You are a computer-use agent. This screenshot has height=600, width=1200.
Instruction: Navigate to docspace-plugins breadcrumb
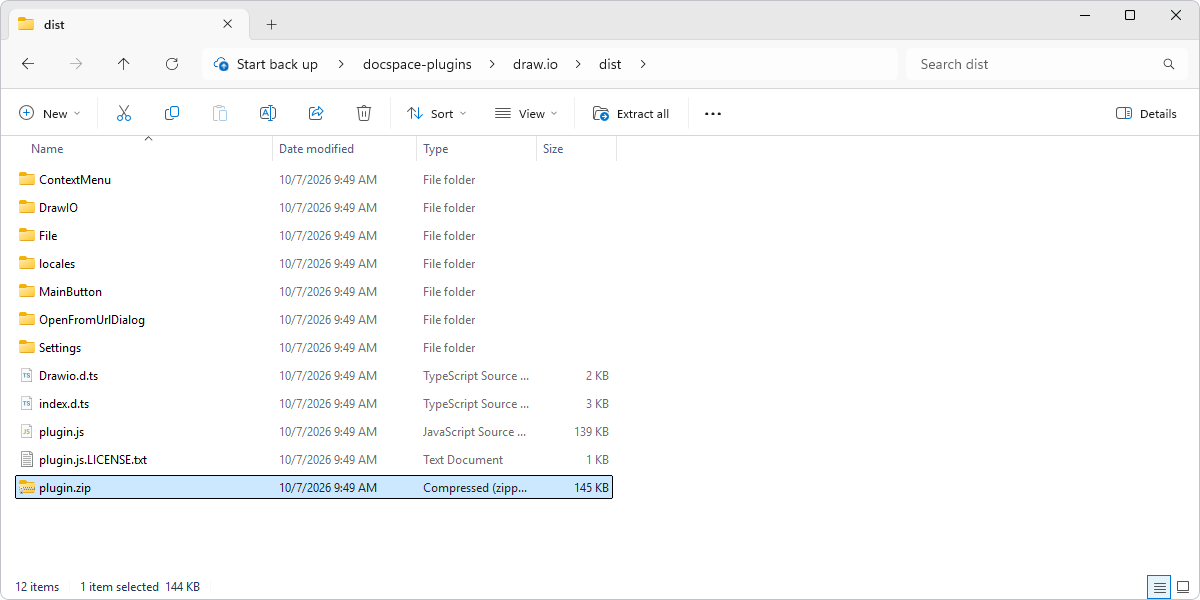coord(415,64)
